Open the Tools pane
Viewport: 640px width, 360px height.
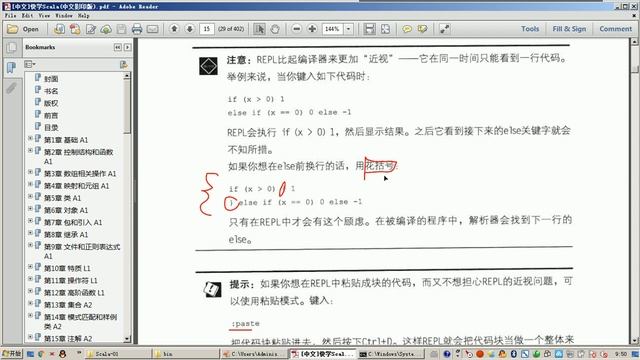[530, 29]
